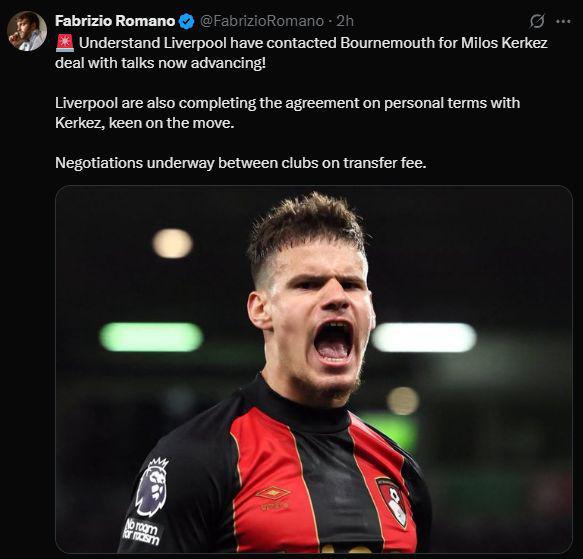
Task: Open the three-dot more options menu
Action: click(563, 22)
